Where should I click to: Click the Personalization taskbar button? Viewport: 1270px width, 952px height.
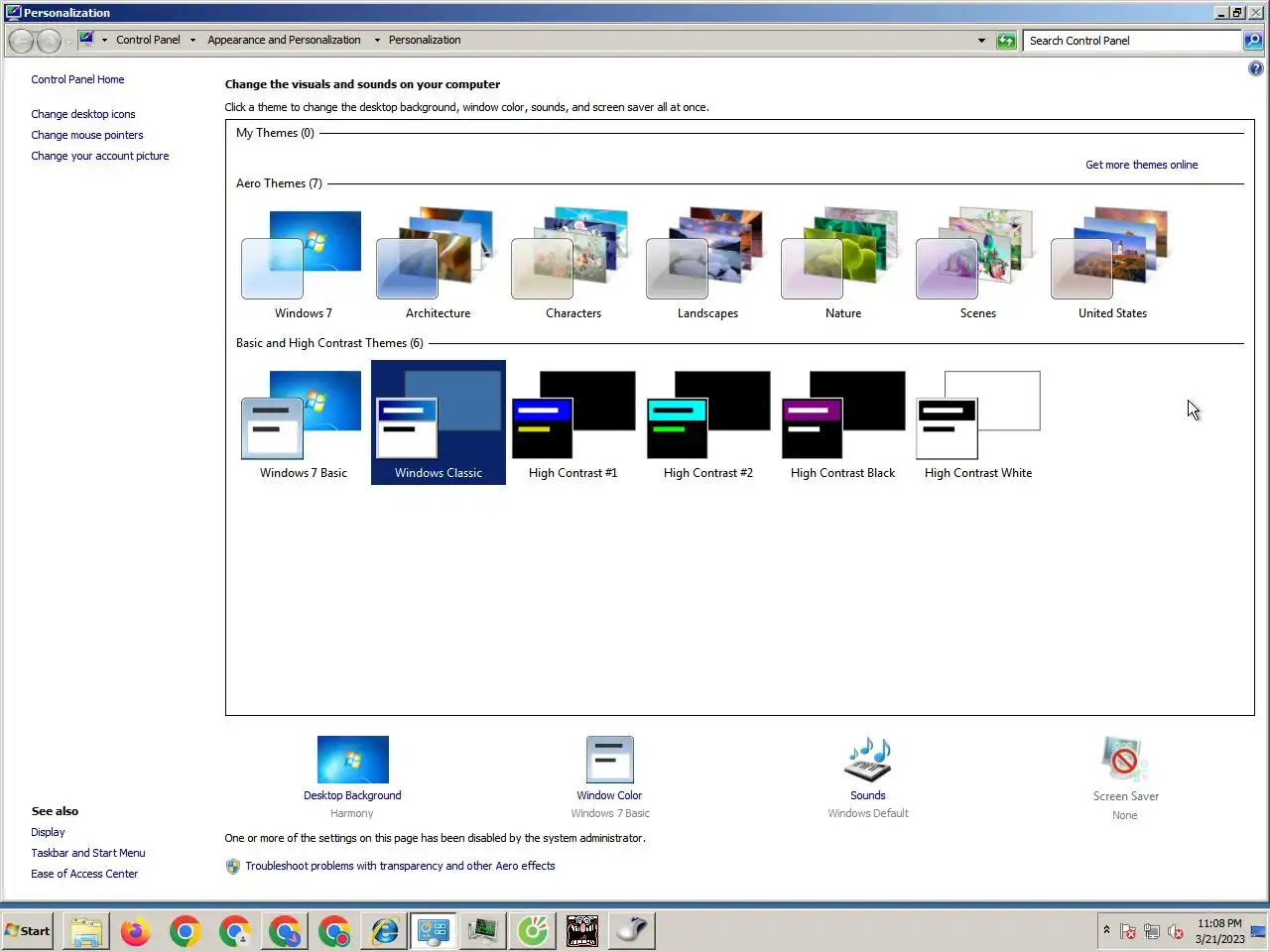click(x=434, y=931)
